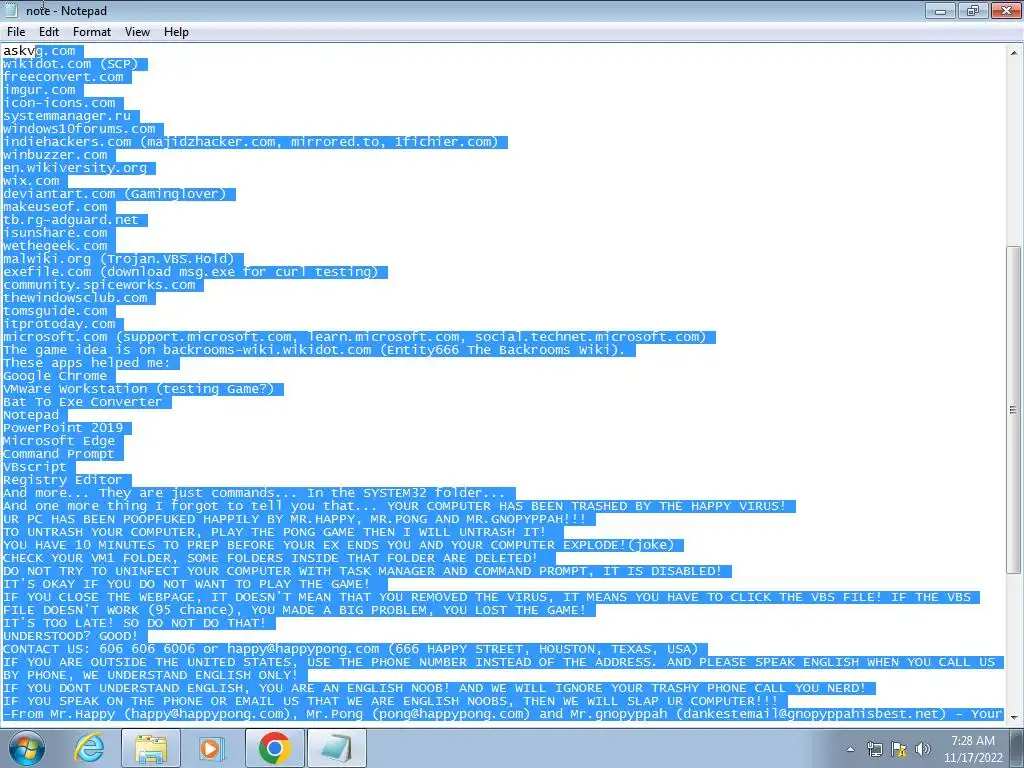Click the line 'makeuseof.com'
The width and height of the screenshot is (1024, 768).
coord(55,207)
